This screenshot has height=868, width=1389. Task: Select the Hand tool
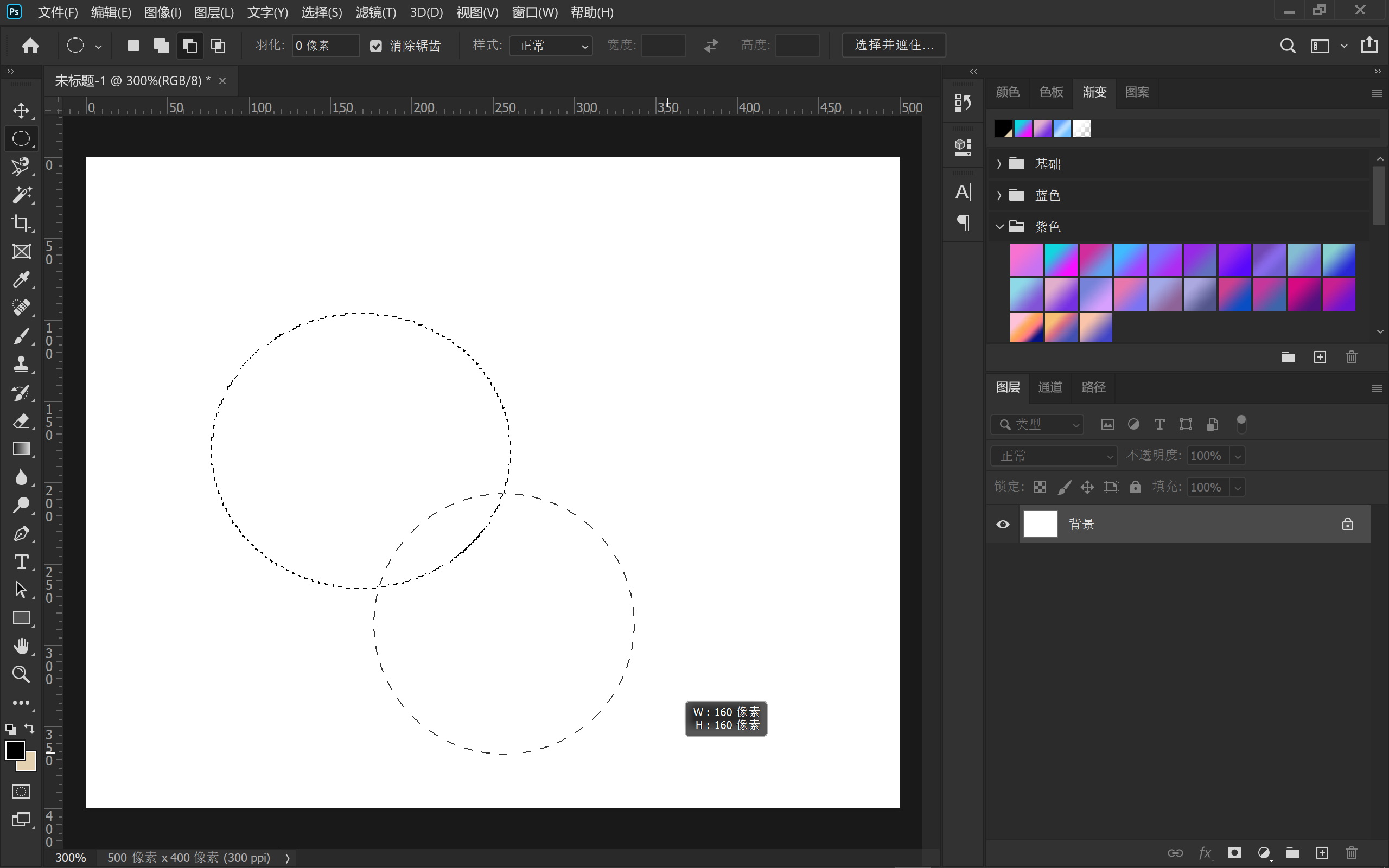(x=21, y=647)
